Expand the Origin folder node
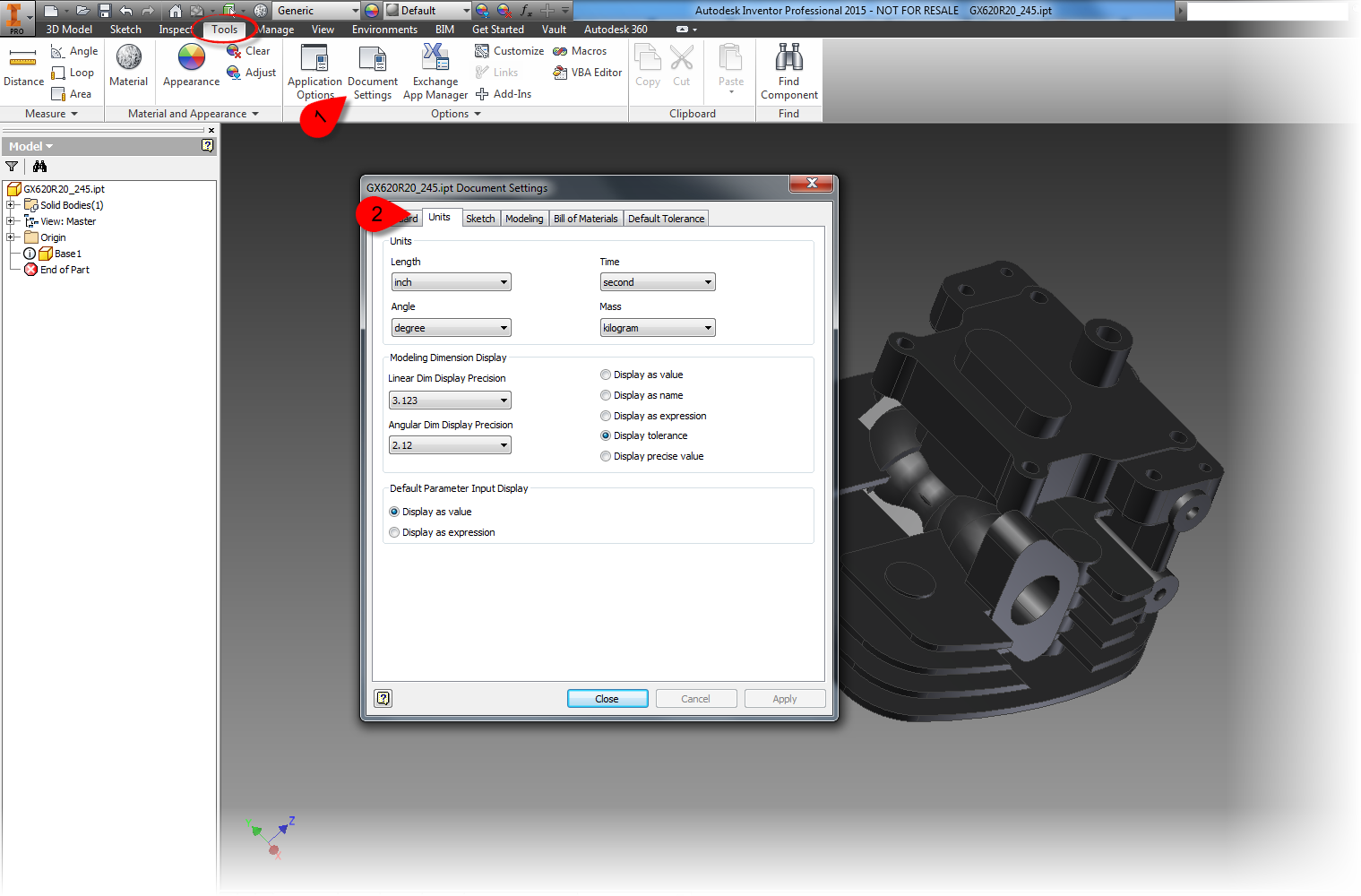1361x896 pixels. click(11, 237)
